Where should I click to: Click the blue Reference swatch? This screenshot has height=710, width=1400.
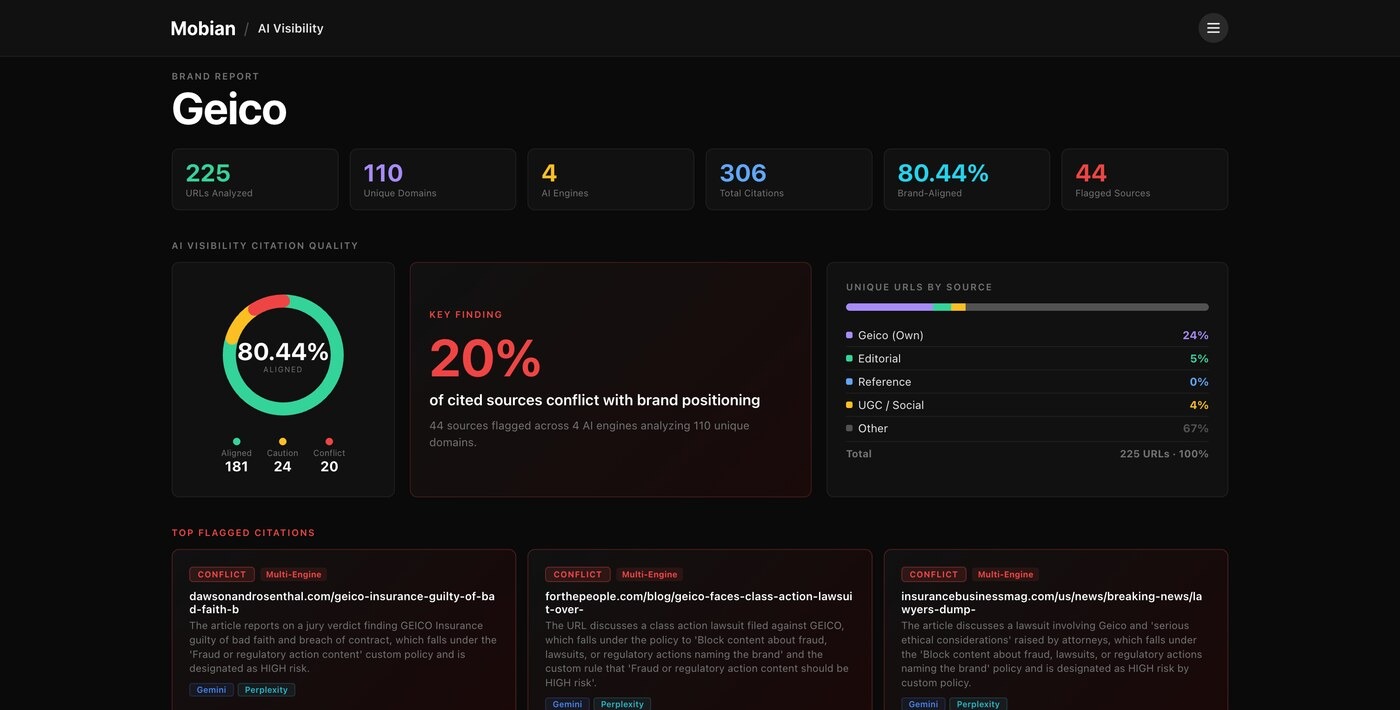point(849,382)
